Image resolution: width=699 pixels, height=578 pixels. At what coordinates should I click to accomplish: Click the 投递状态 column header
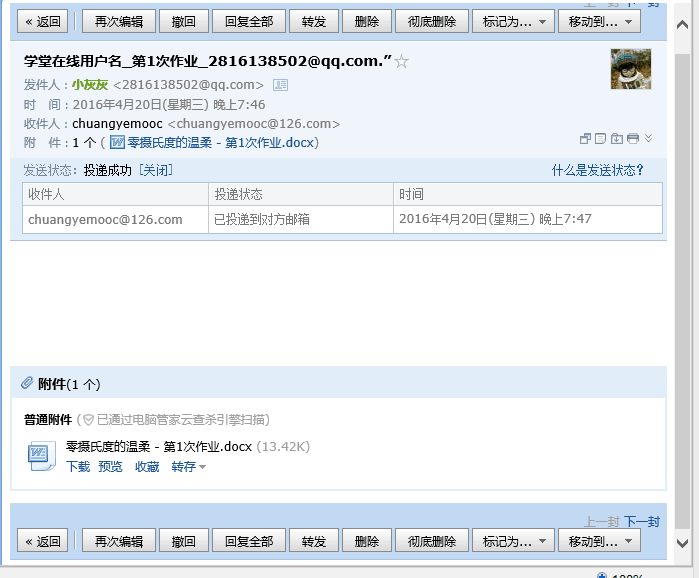coord(301,194)
